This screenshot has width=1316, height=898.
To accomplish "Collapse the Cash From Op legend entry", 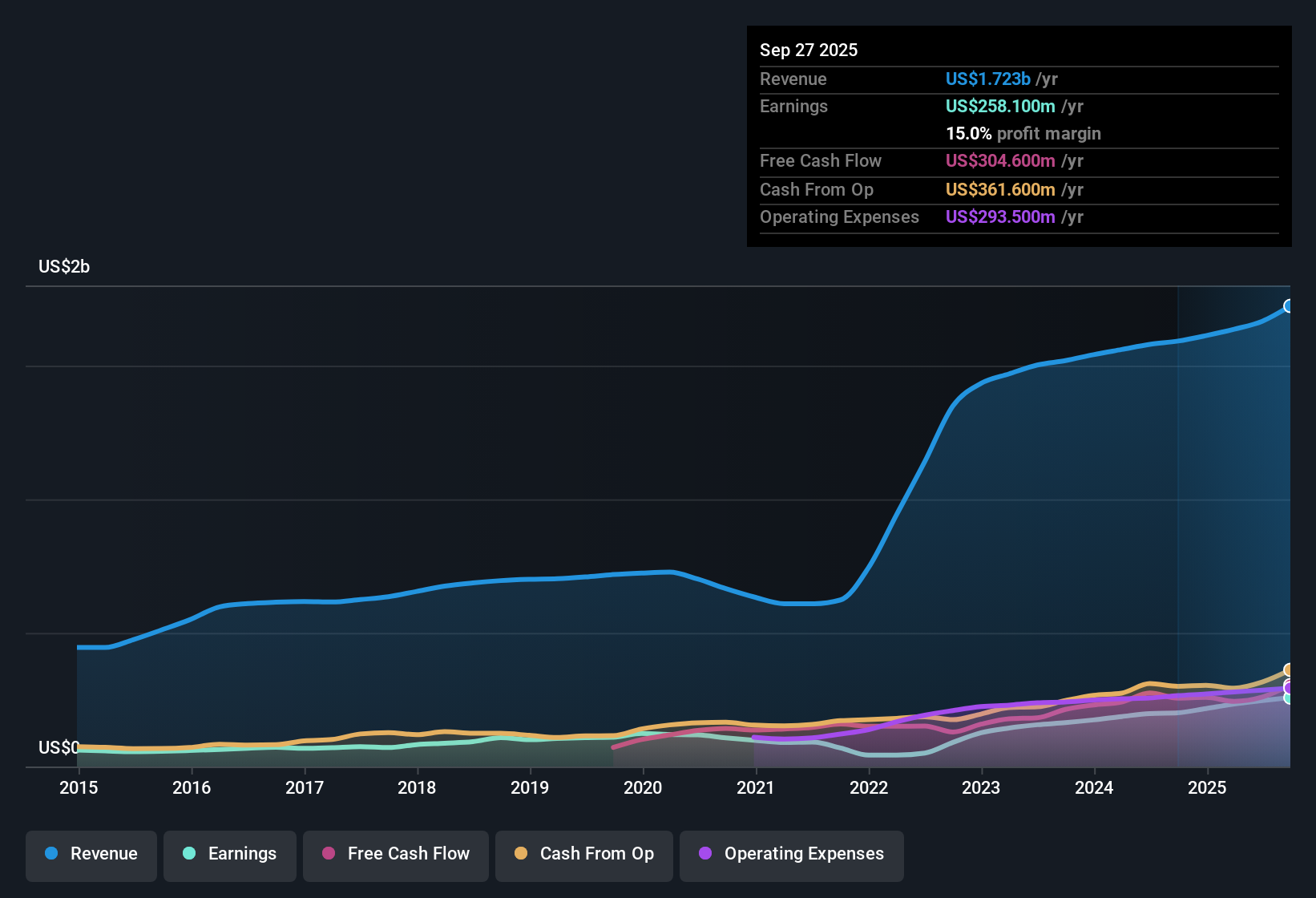I will 583,854.
